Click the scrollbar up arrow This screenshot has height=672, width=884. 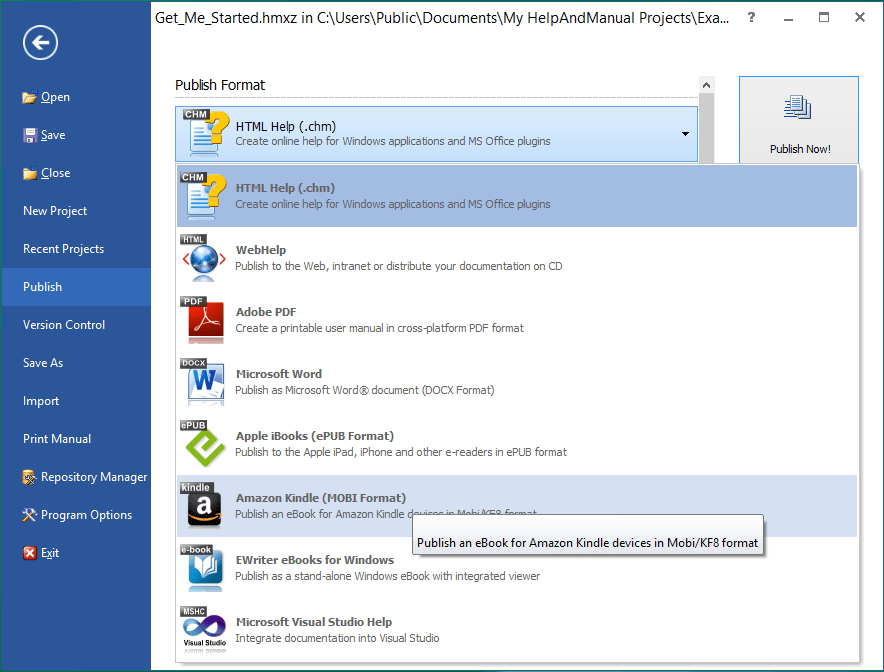click(x=707, y=85)
